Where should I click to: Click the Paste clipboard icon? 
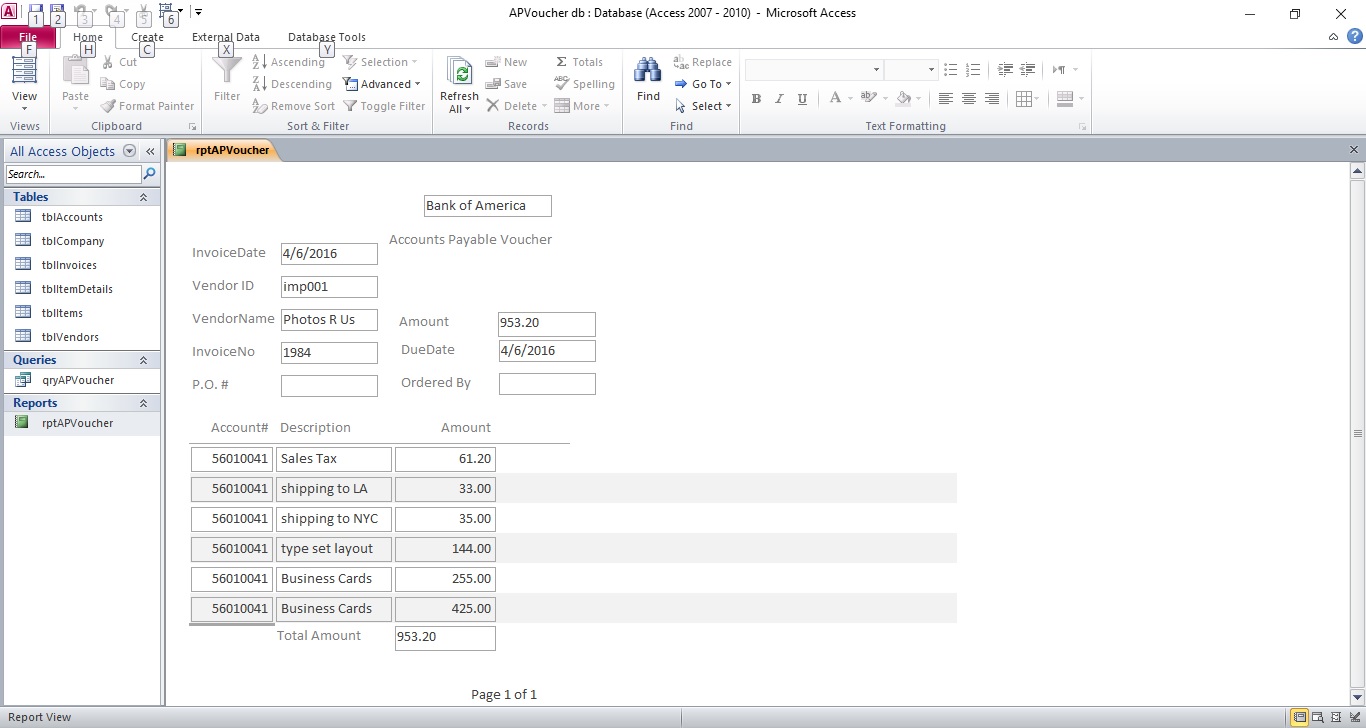76,71
